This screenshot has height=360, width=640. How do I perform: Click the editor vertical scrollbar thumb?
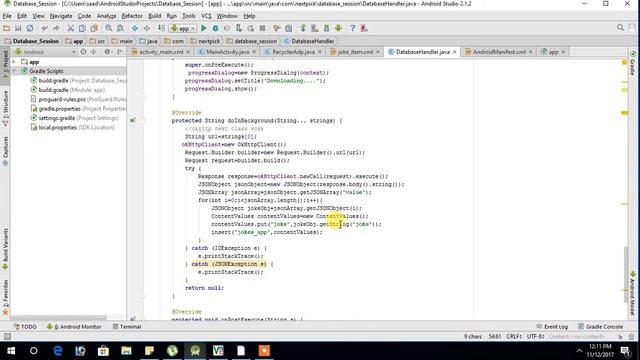[x=625, y=274]
